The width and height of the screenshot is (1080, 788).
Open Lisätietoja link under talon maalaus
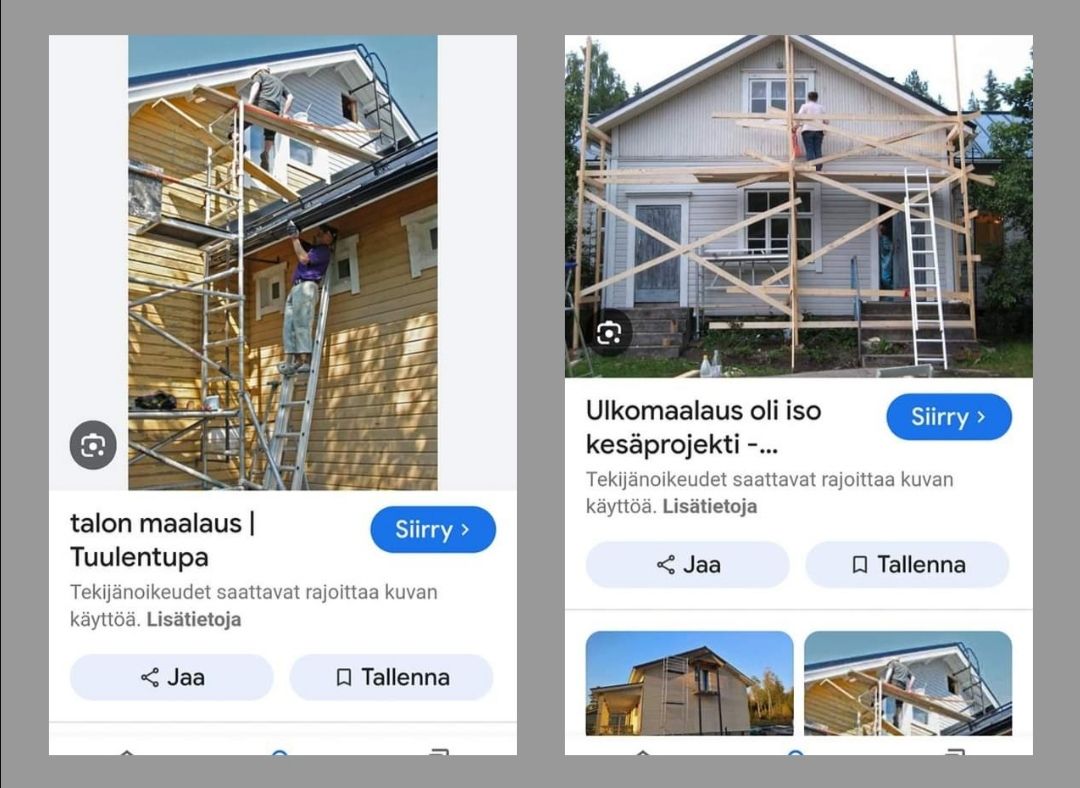[194, 619]
